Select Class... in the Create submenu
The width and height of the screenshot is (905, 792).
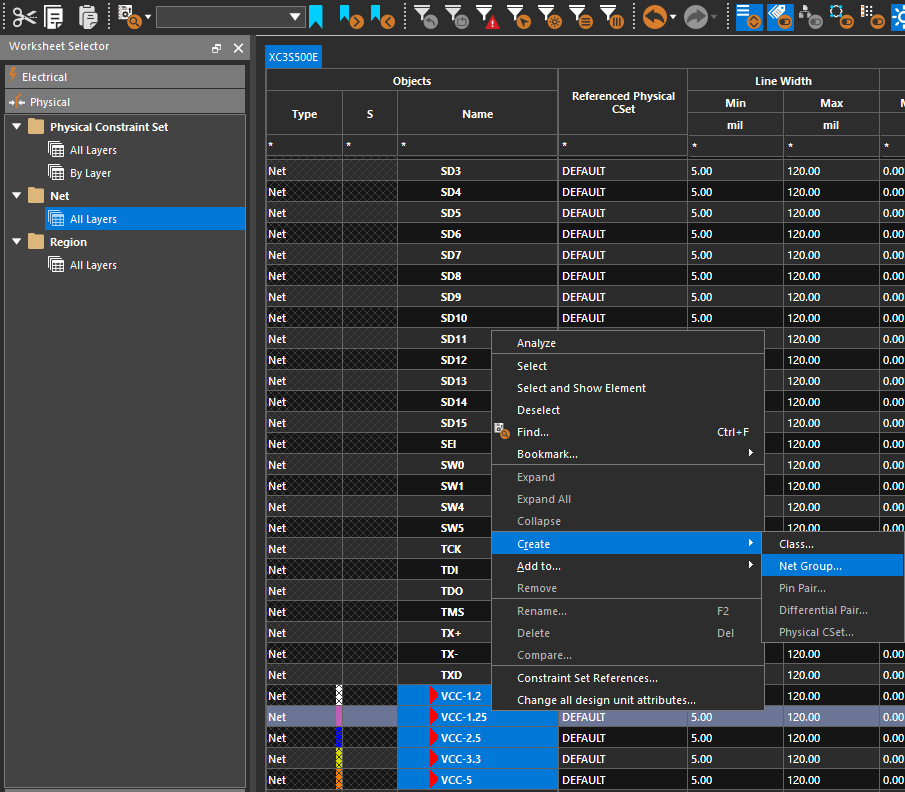tap(796, 544)
